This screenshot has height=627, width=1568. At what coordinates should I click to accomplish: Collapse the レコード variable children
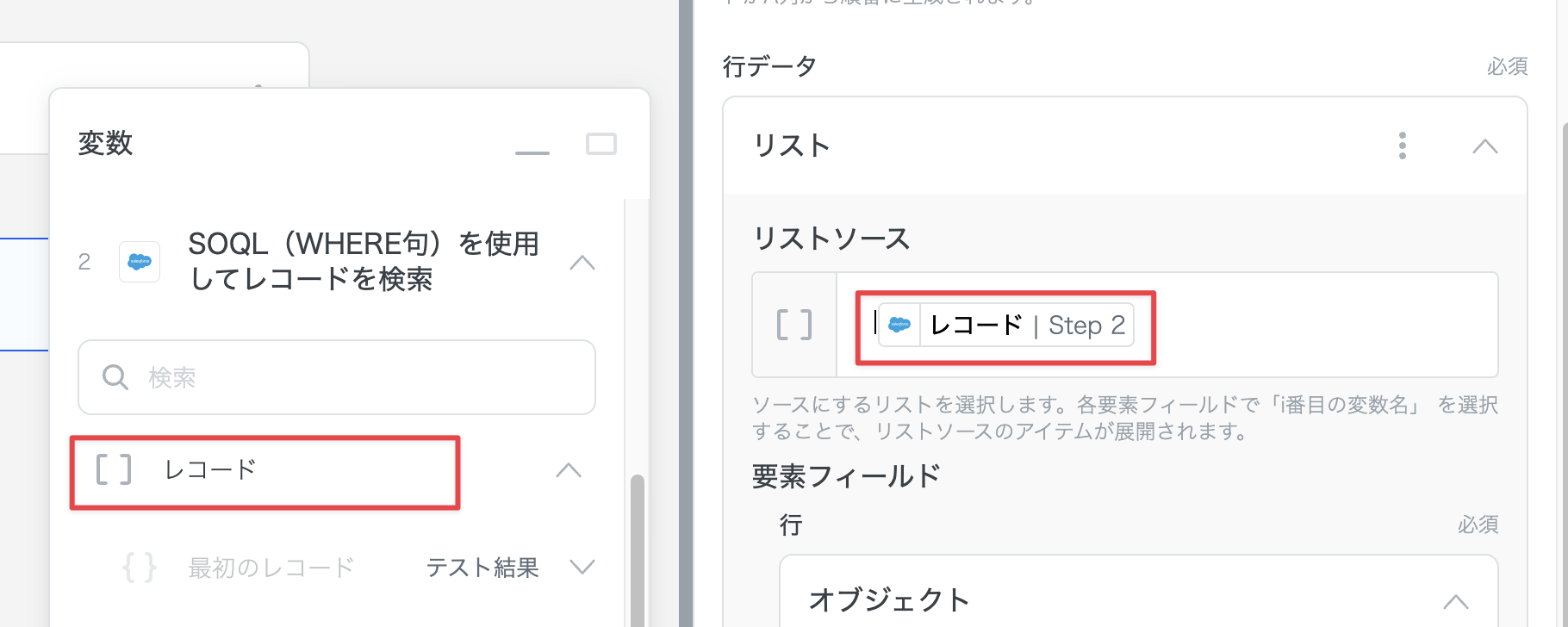click(569, 470)
